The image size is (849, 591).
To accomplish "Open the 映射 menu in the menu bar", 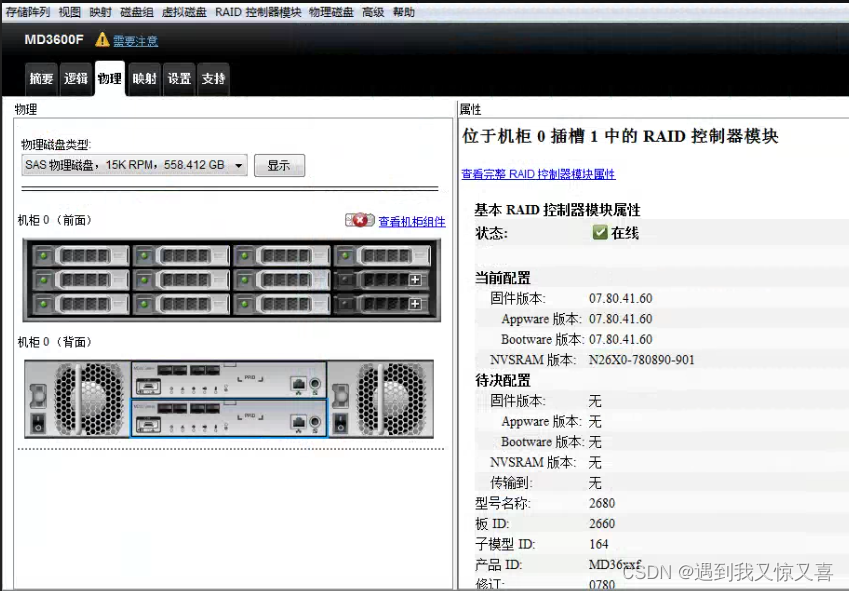I will point(100,12).
